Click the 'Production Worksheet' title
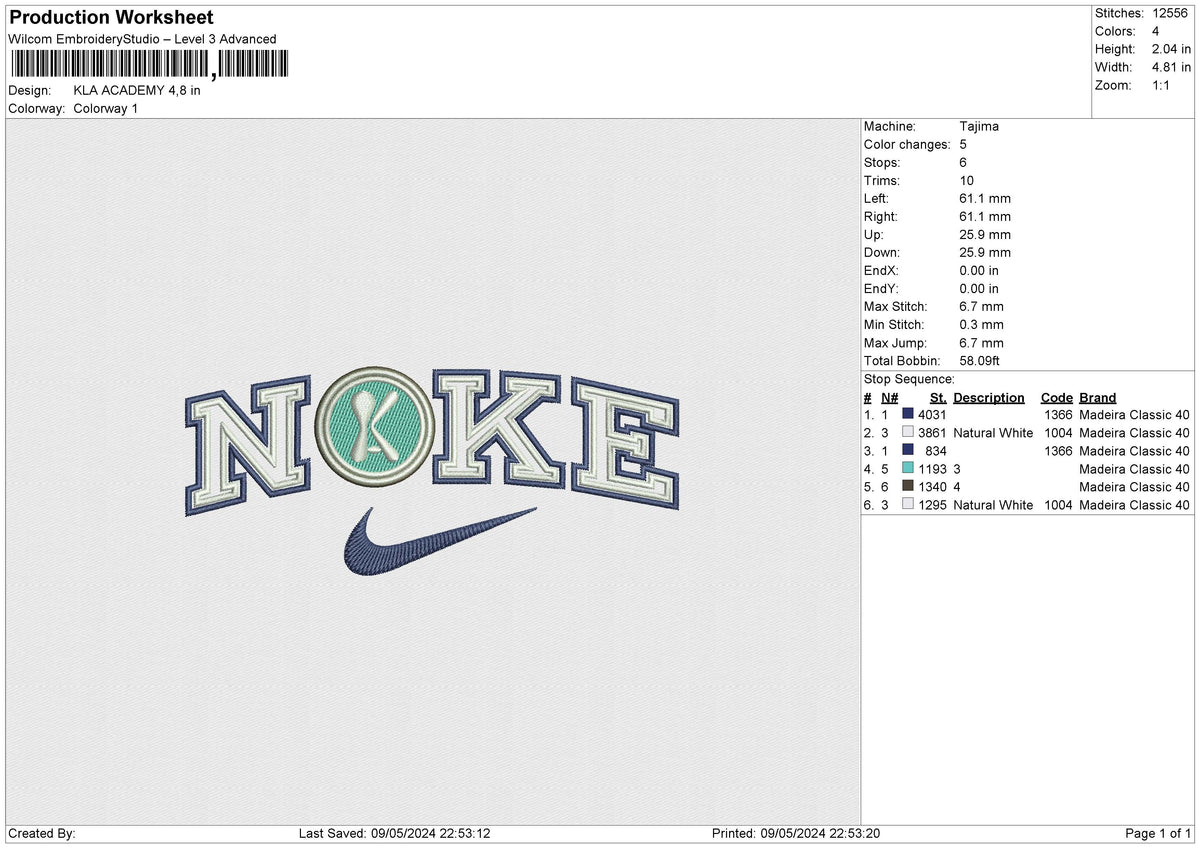The width and height of the screenshot is (1200, 848). 111,18
